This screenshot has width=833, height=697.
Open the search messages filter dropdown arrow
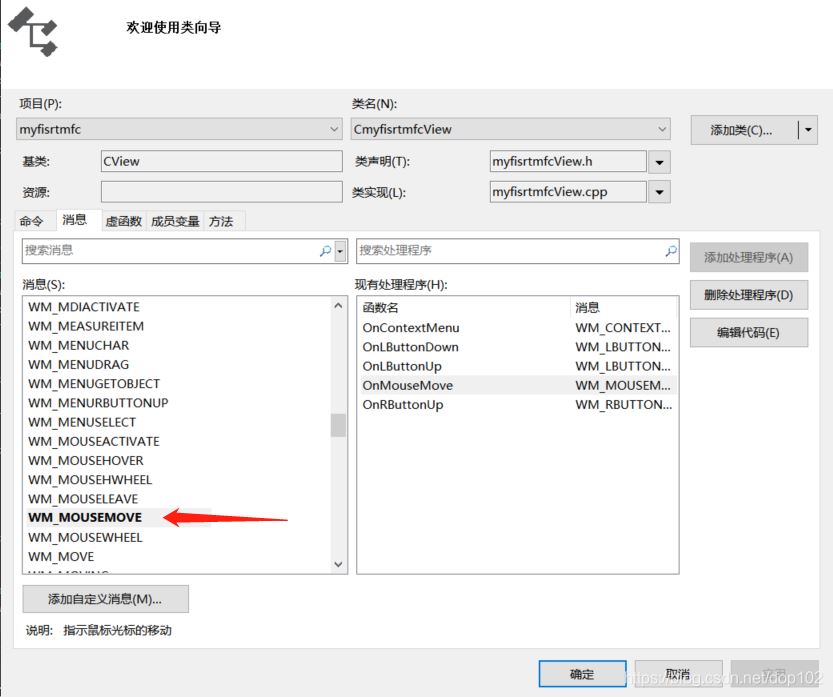(341, 251)
